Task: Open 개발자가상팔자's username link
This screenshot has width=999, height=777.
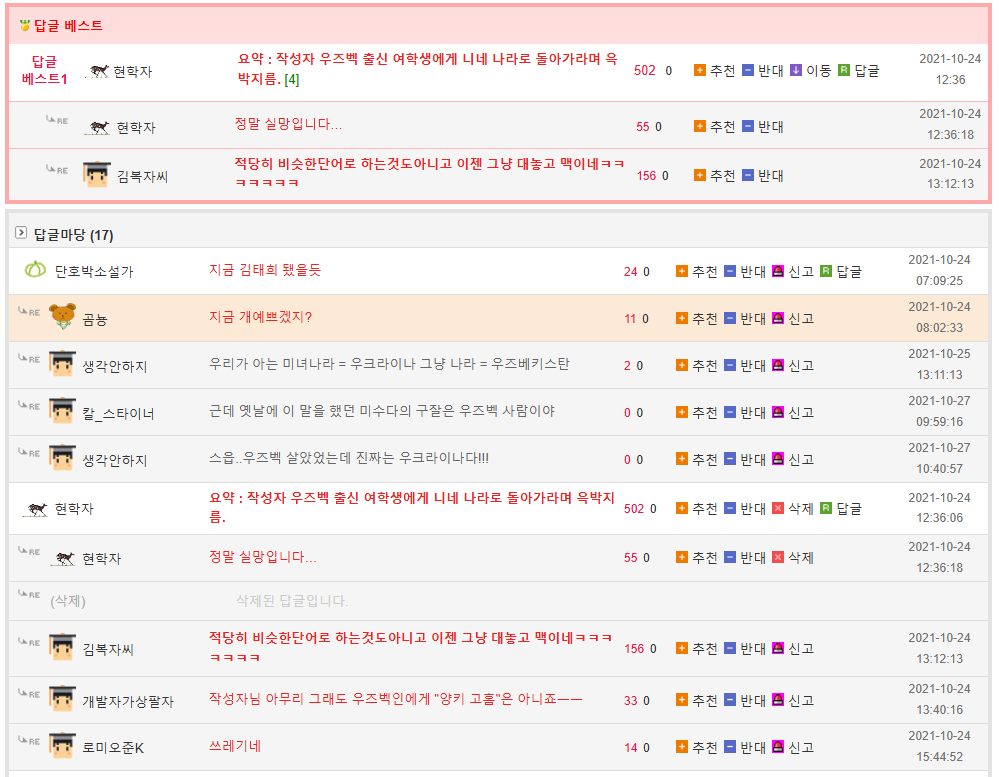Action: [128, 701]
